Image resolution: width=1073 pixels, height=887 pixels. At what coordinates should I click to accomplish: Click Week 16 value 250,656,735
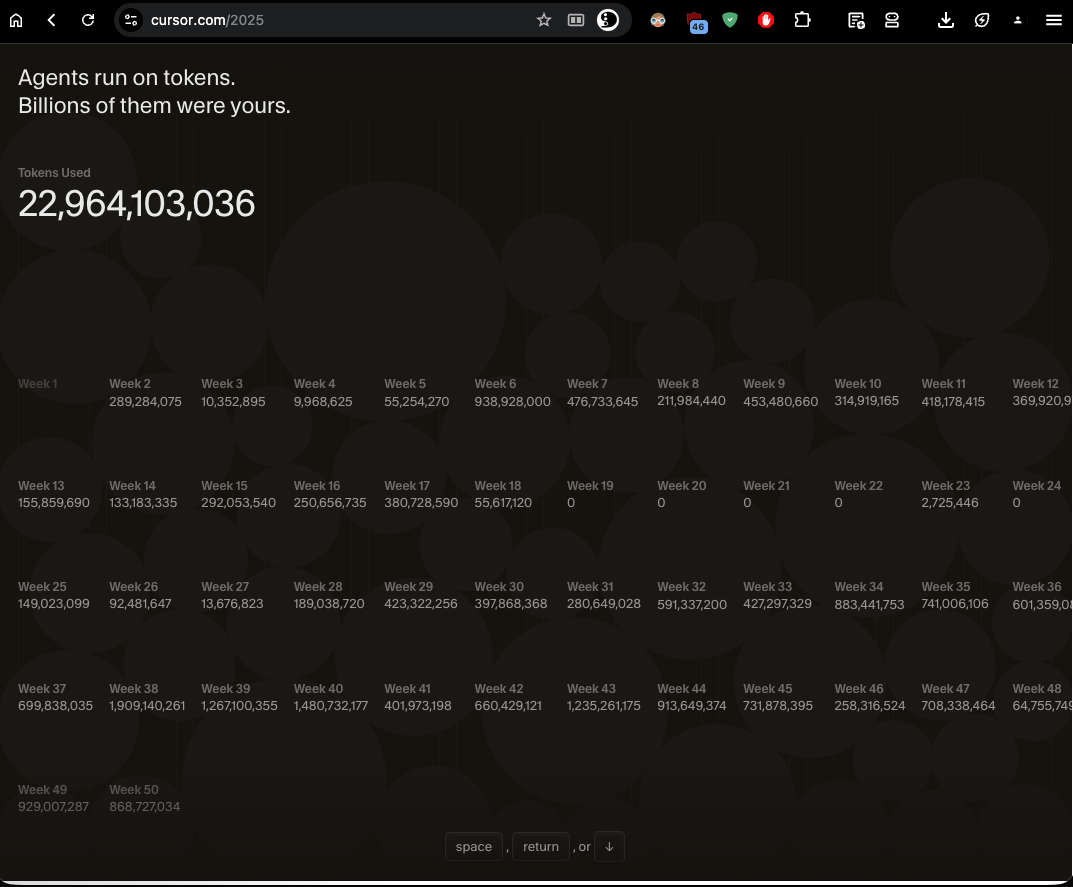[330, 502]
